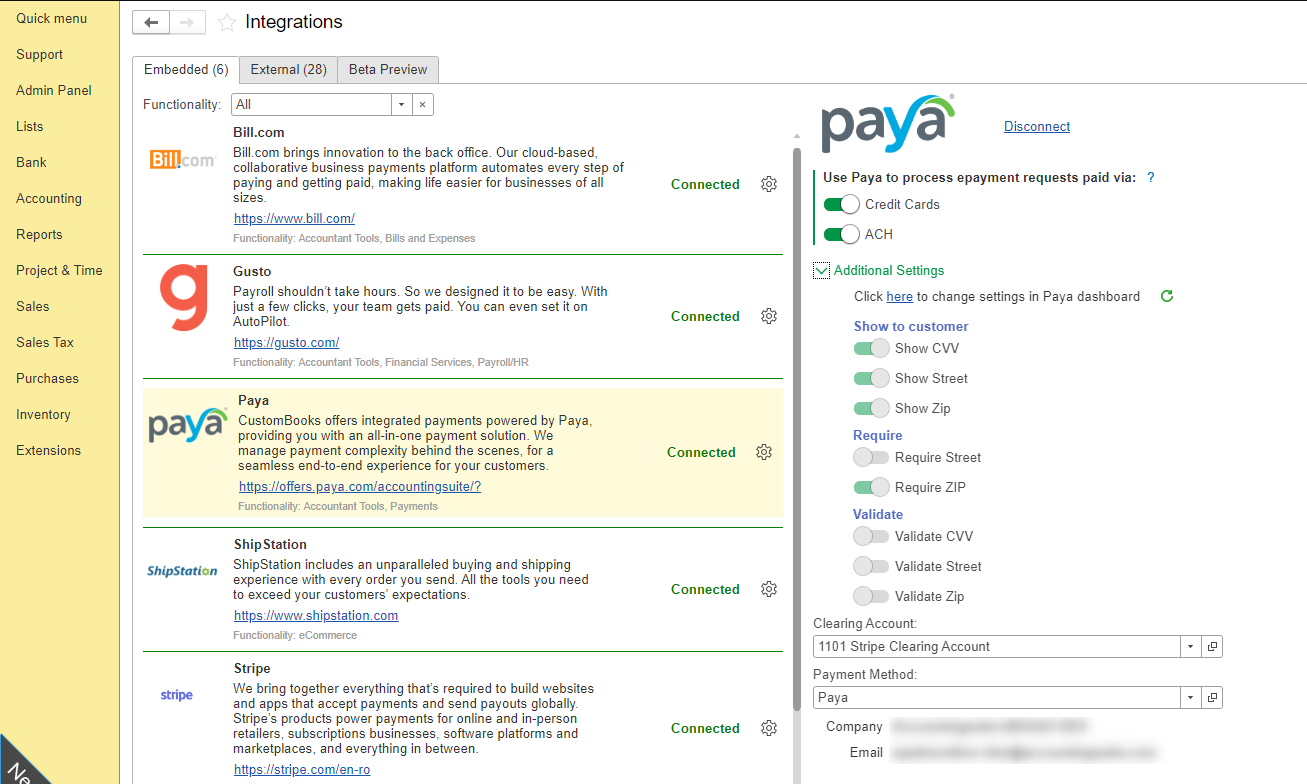Viewport: 1307px width, 784px height.
Task: Click the Stripe logo
Action: pos(177,695)
